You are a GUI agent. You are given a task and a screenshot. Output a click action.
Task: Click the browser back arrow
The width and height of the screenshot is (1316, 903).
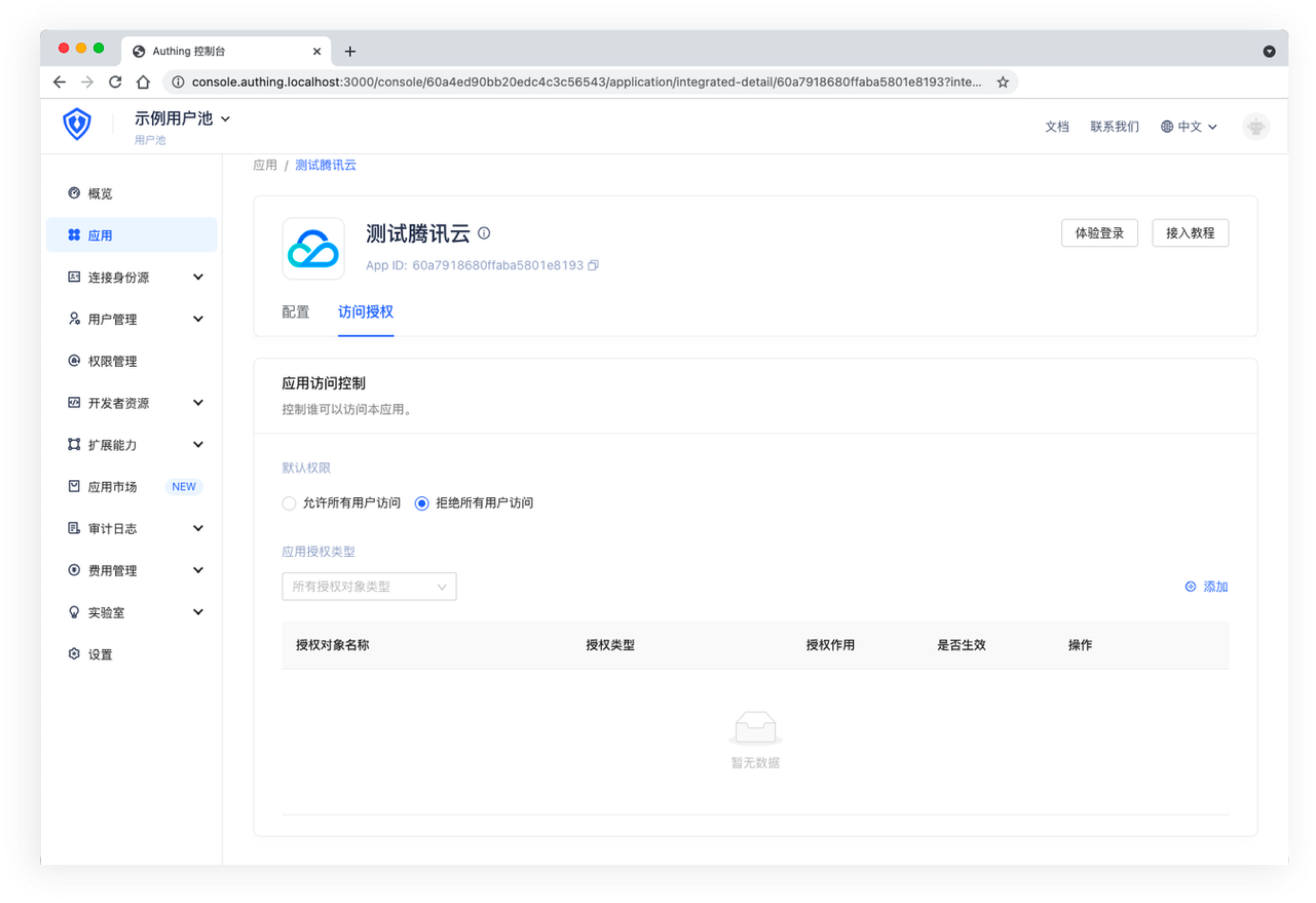coord(59,82)
